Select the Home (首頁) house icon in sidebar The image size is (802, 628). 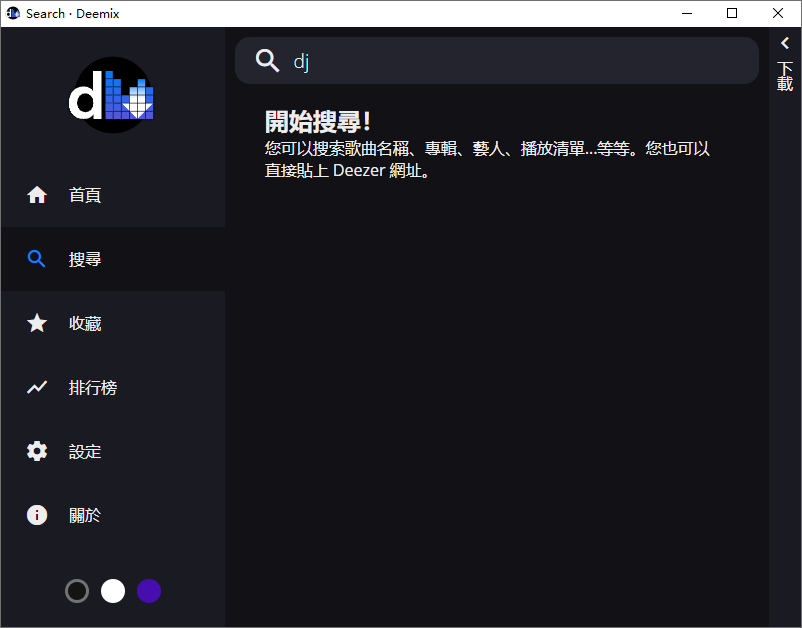[37, 195]
